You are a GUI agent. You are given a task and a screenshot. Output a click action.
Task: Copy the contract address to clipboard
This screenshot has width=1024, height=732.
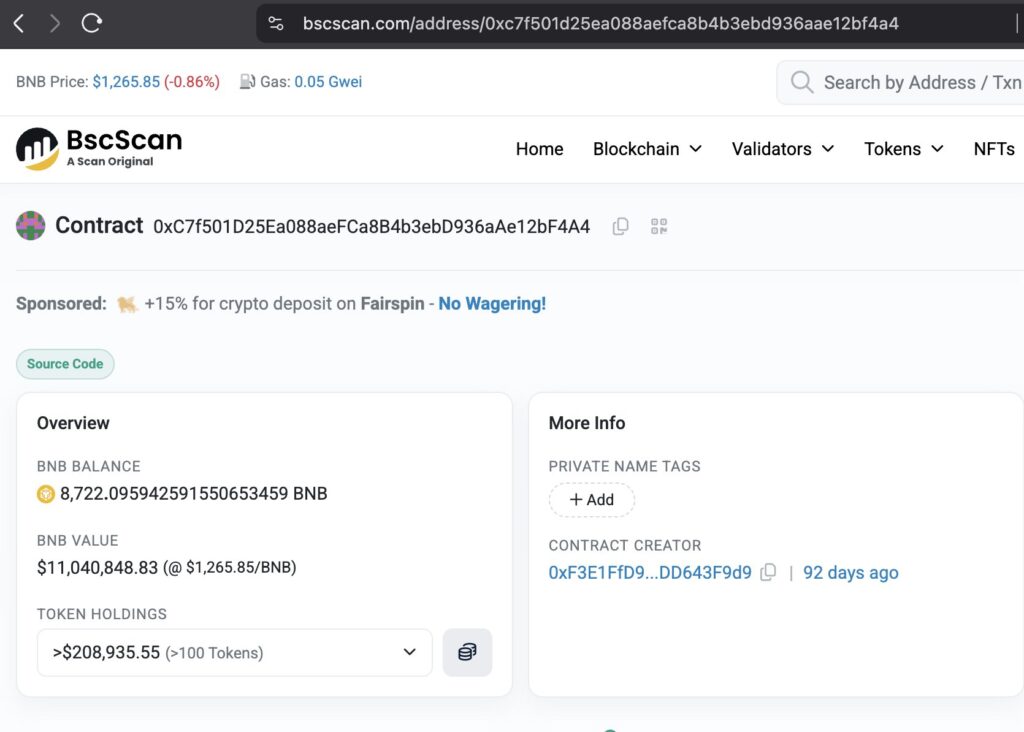(620, 227)
